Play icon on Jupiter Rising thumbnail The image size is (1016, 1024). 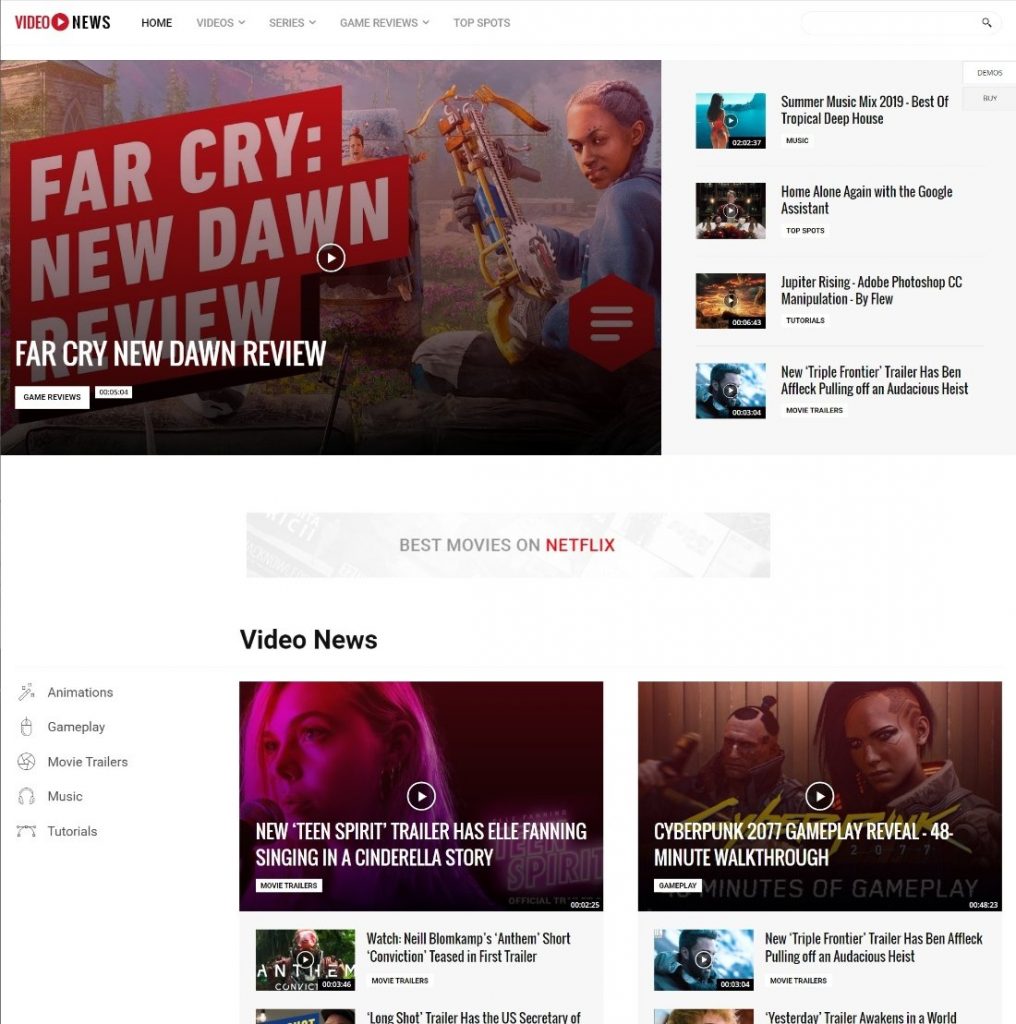[731, 300]
